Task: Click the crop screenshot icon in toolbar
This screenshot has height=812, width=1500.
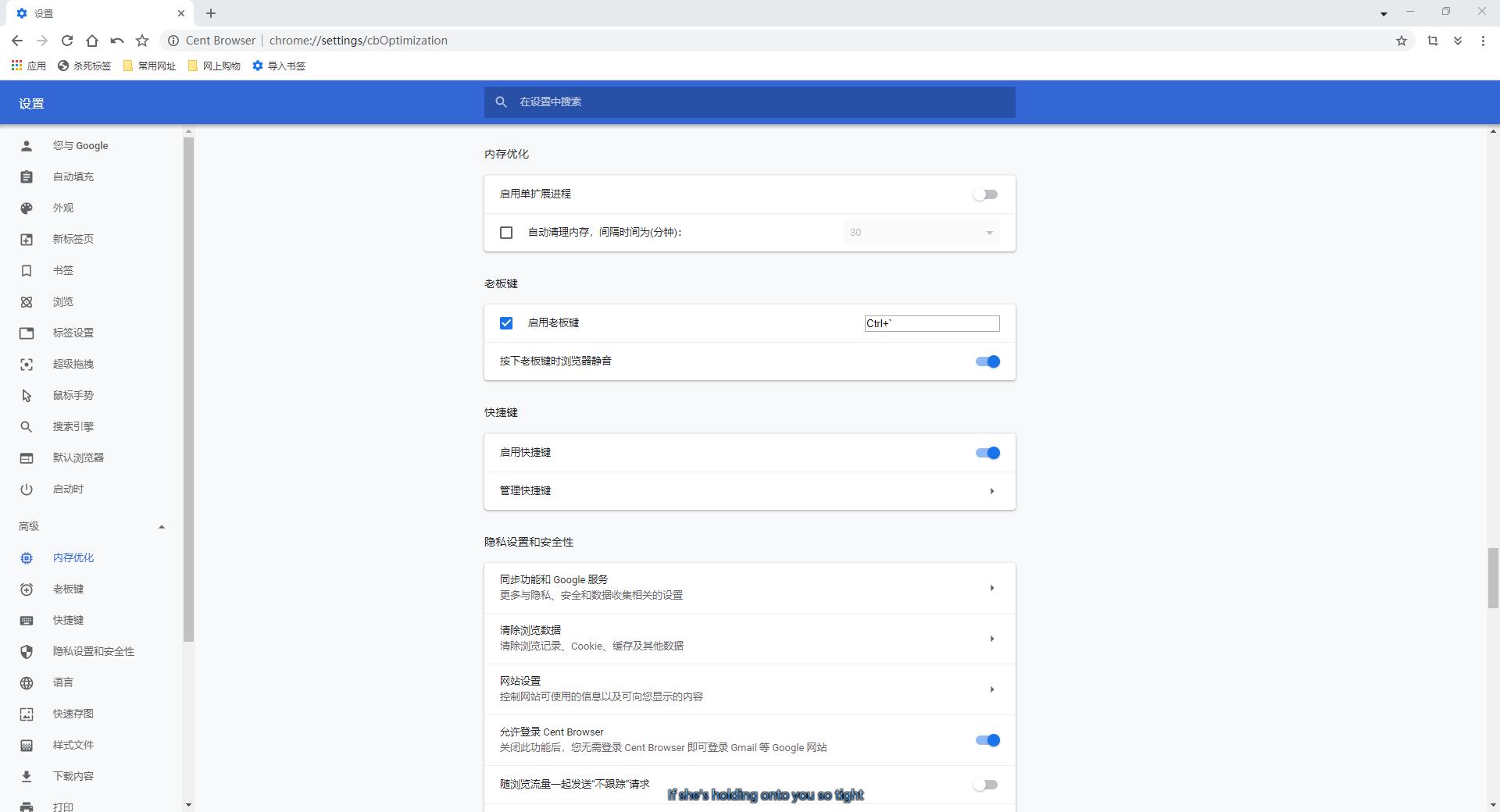Action: tap(1432, 41)
